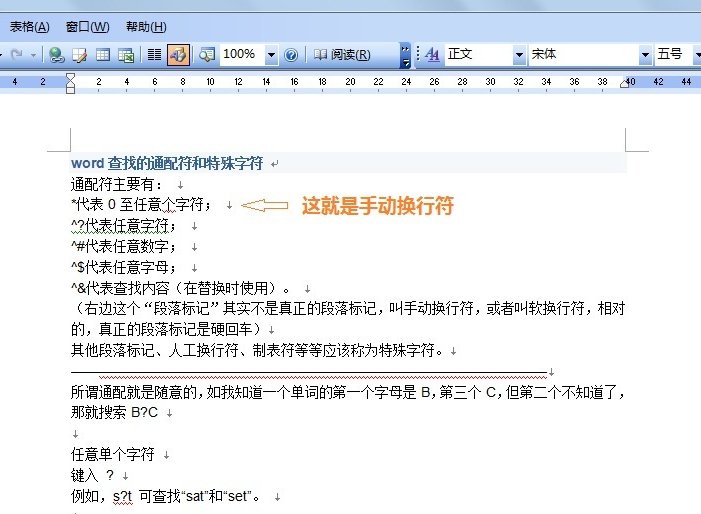Click the 五号 font size box
701x514 pixels.
[673, 55]
